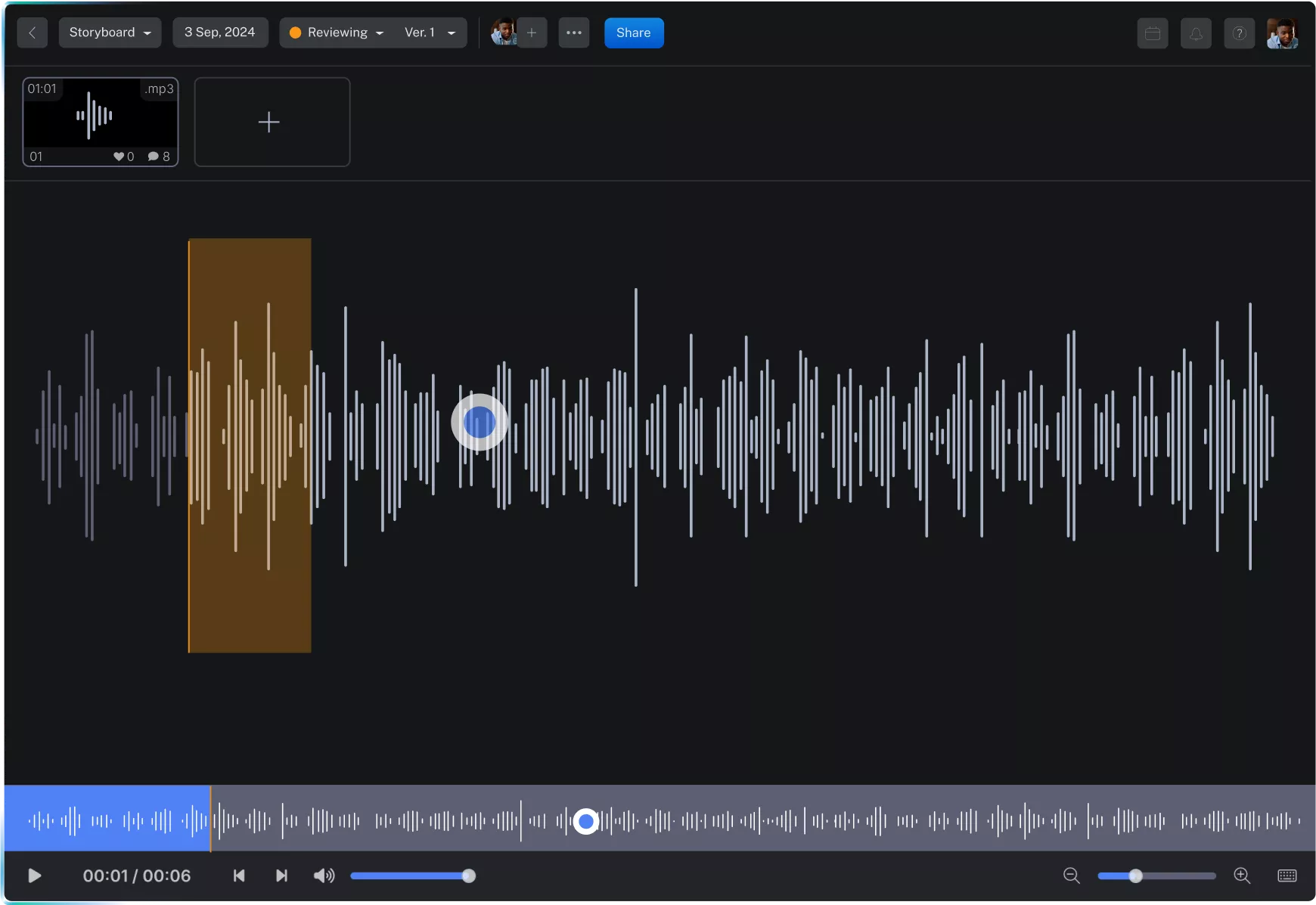Open the notifications bell
This screenshot has width=1316, height=905.
pos(1196,33)
